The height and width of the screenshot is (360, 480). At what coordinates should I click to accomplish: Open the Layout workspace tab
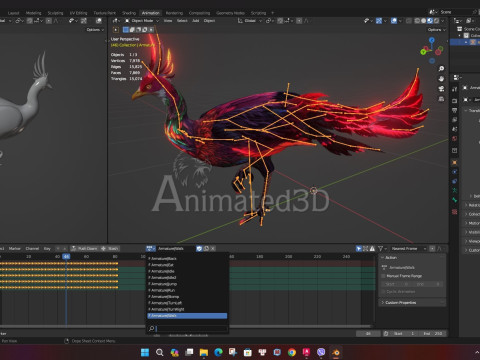13,13
